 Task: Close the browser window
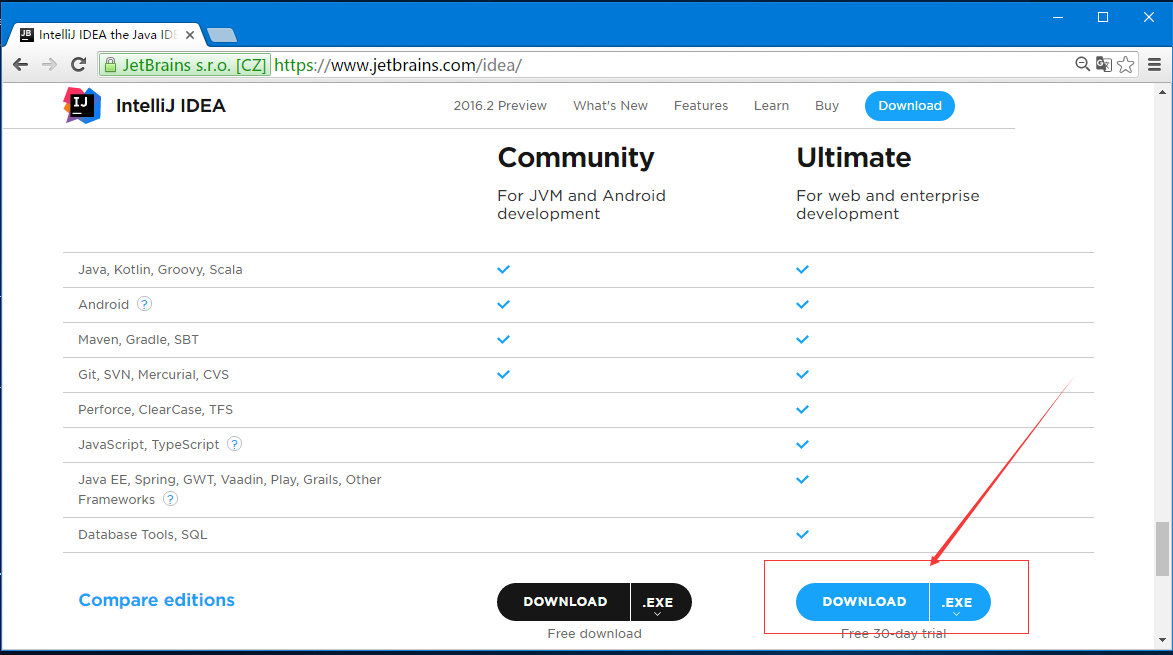point(1149,17)
